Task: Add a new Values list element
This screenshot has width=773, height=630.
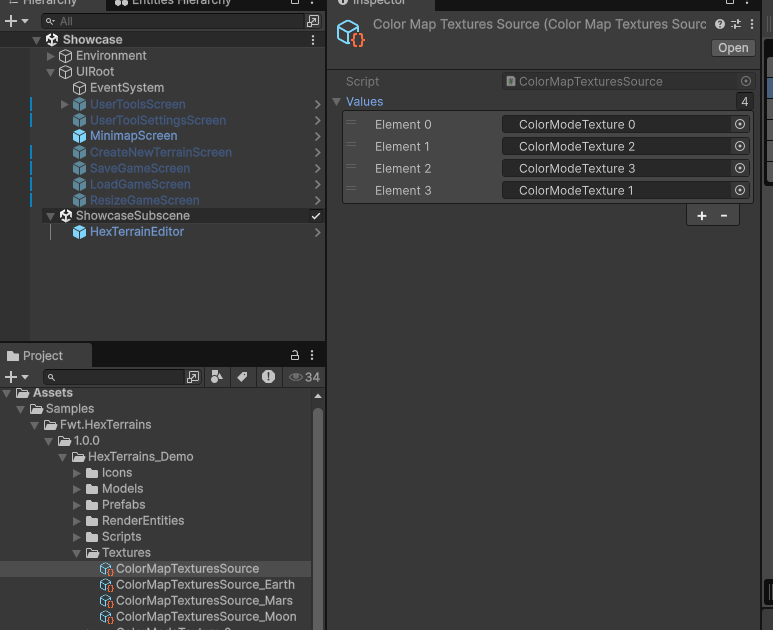Action: (x=702, y=216)
